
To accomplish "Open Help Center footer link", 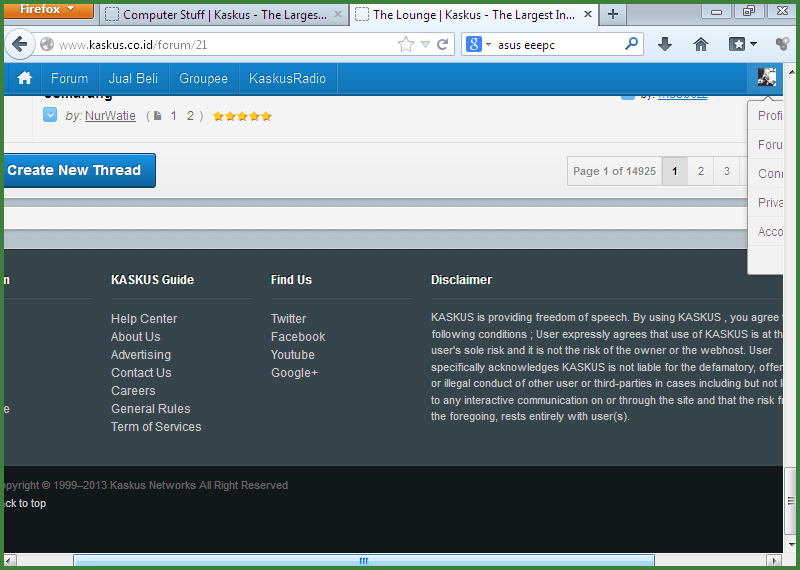I will click(144, 318).
